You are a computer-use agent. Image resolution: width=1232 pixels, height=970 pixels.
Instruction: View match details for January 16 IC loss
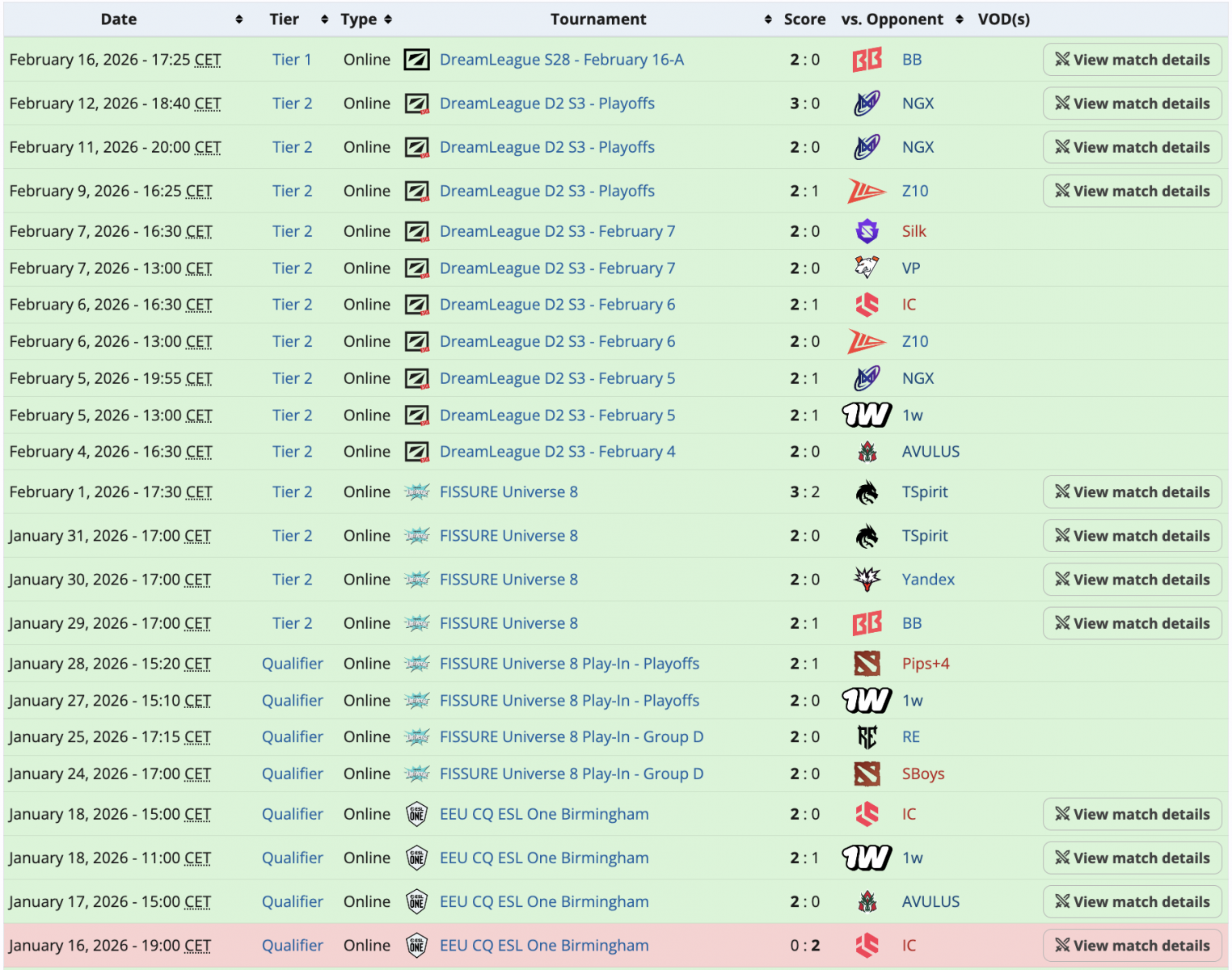1132,946
